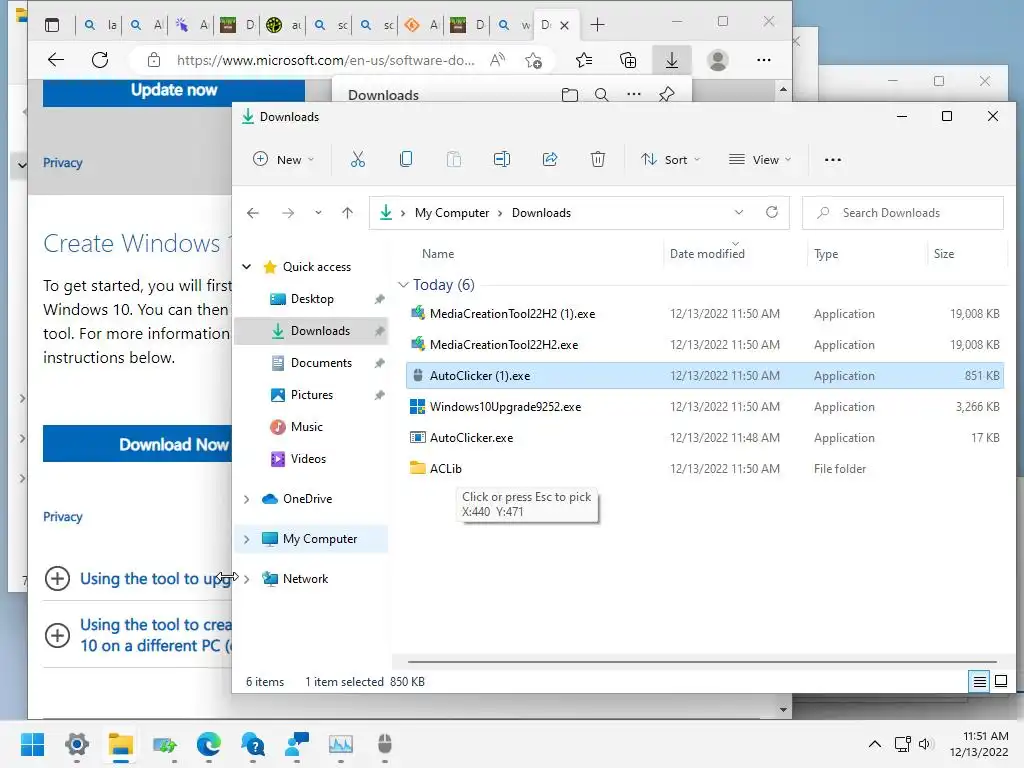Viewport: 1024px width, 768px height.
Task: Open Edge Settings and more ellipsis
Action: pyautogui.click(x=763, y=60)
